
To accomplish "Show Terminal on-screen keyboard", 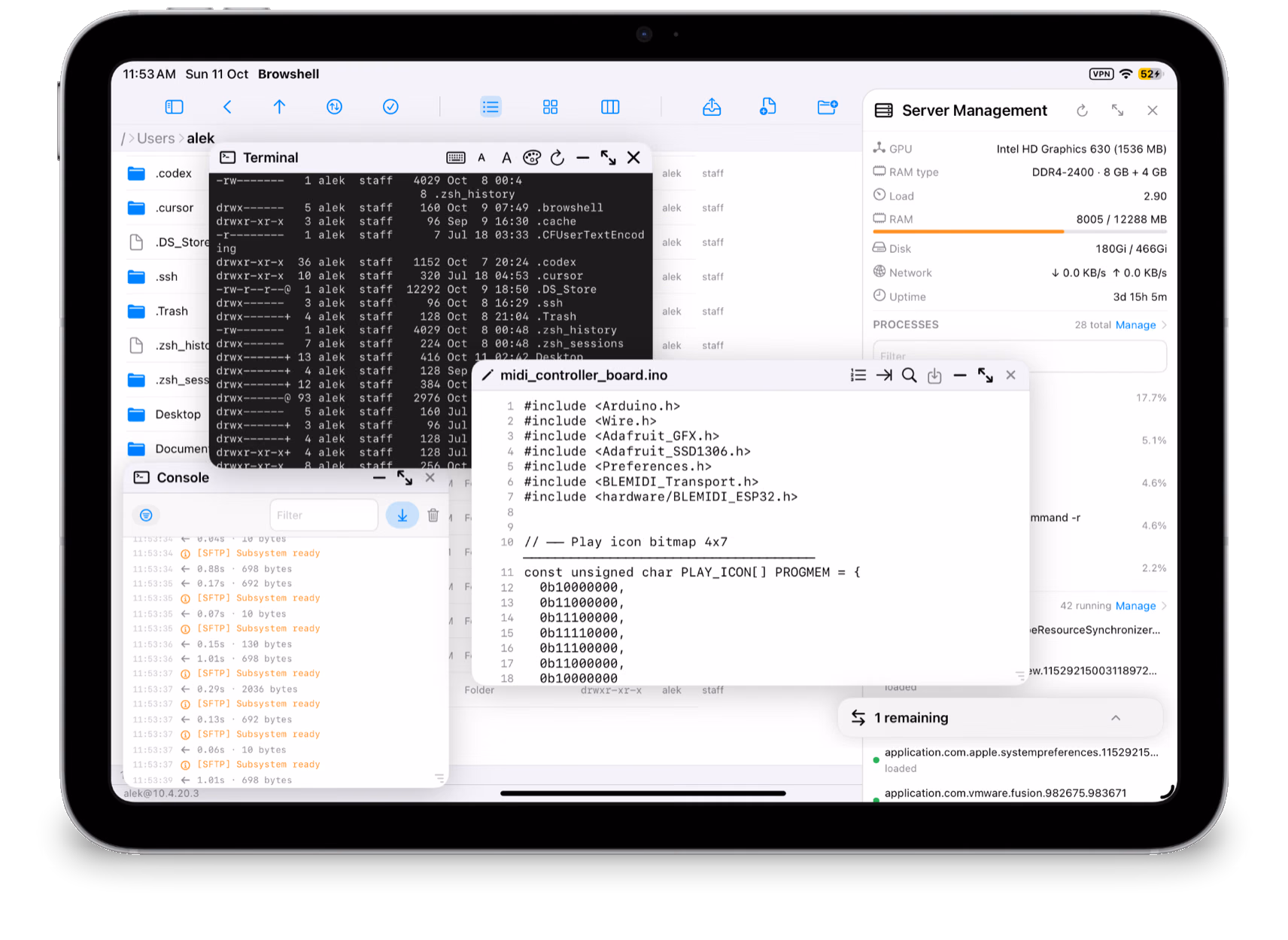I will (456, 157).
